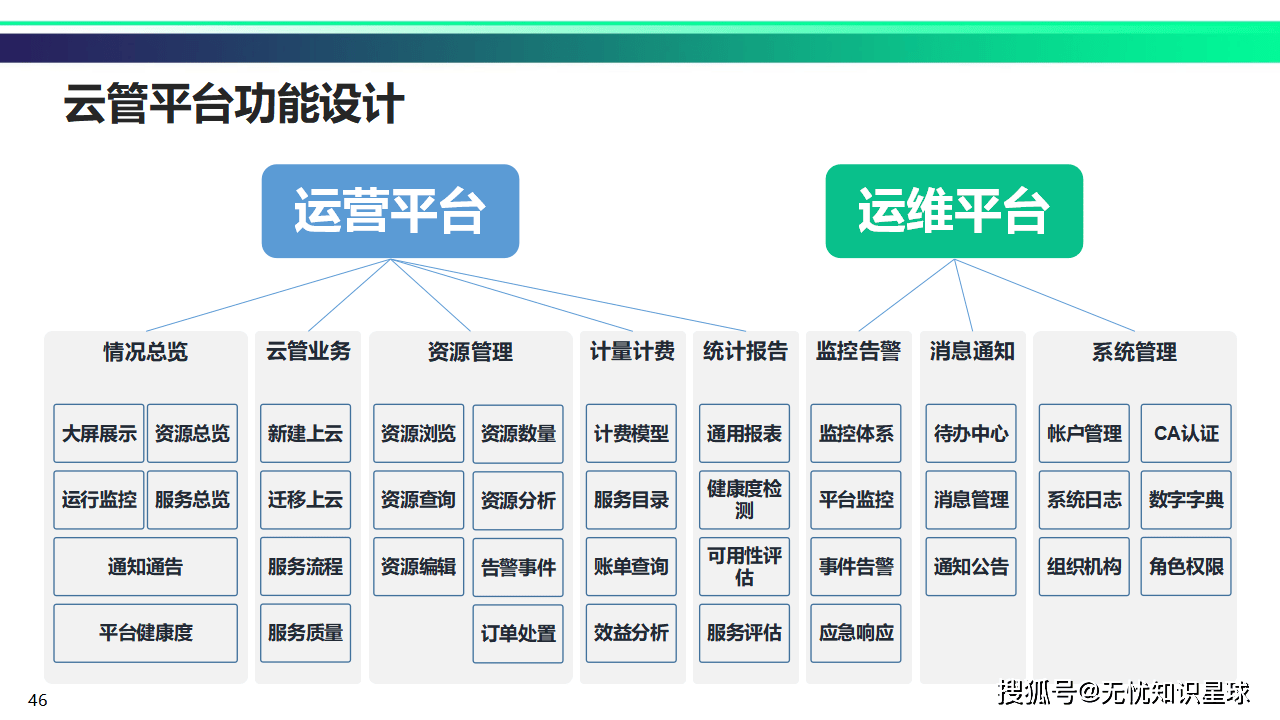The width and height of the screenshot is (1280, 720).
Task: Select the 服务评估 box
Action: tap(744, 633)
